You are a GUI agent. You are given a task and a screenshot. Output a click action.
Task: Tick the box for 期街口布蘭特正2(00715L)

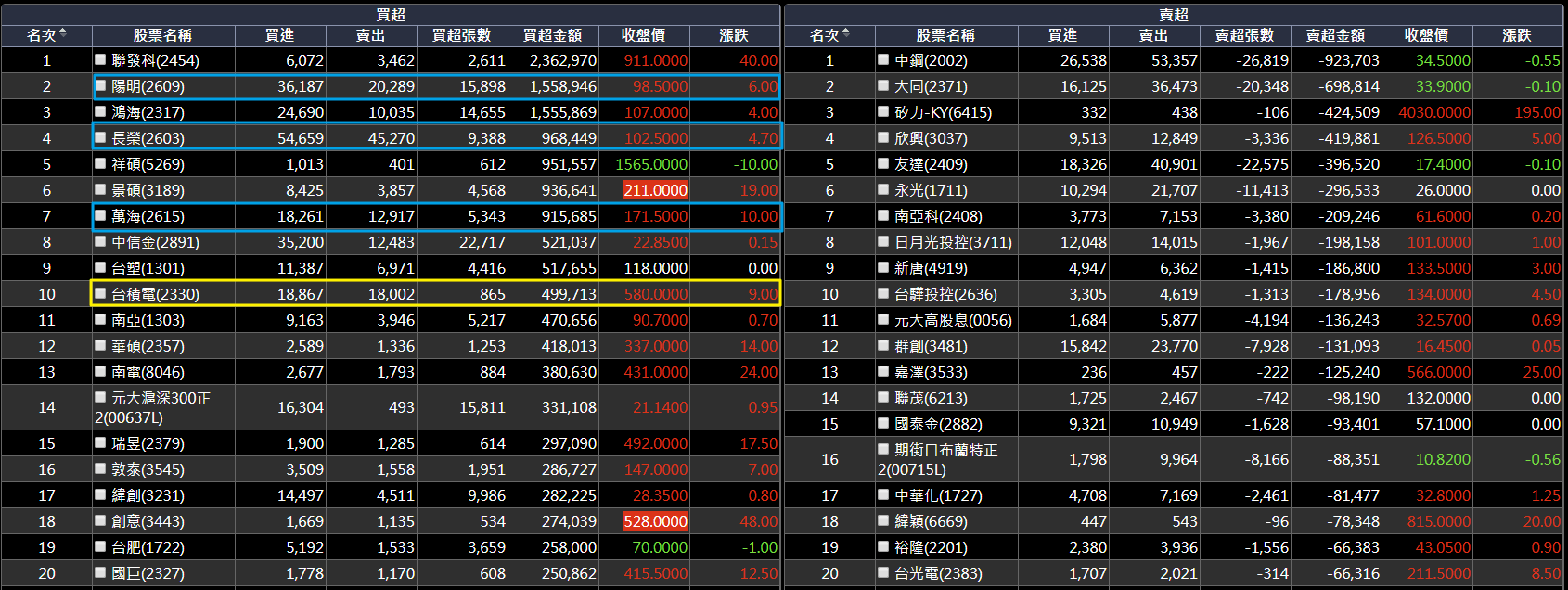click(883, 449)
